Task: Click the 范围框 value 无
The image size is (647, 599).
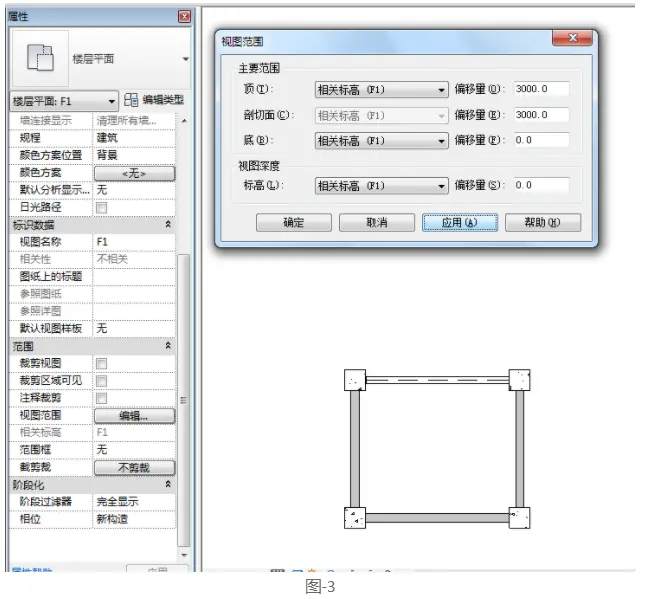Action: click(134, 450)
